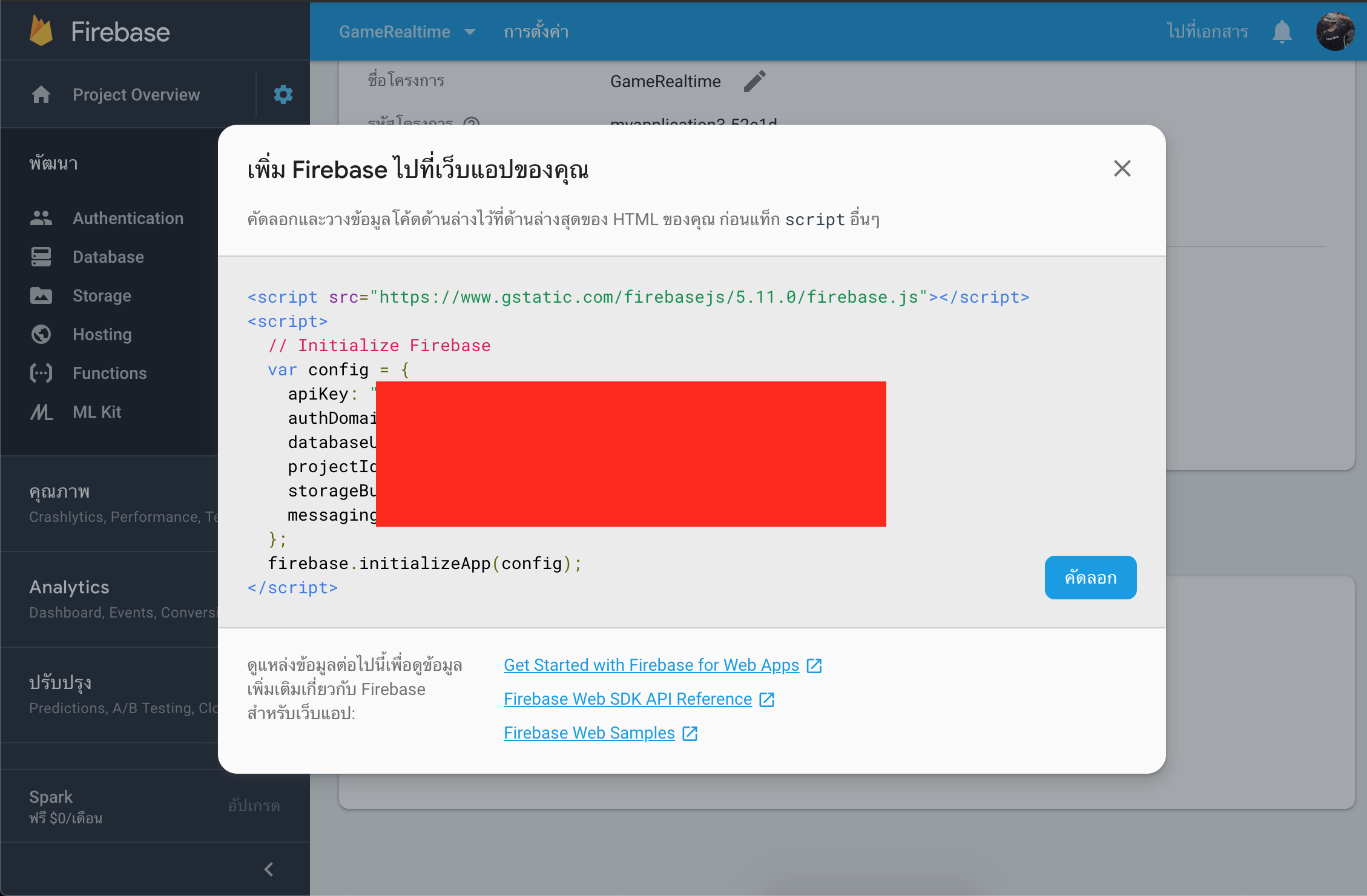The width and height of the screenshot is (1367, 896).
Task: Open the Database section
Action: (108, 257)
